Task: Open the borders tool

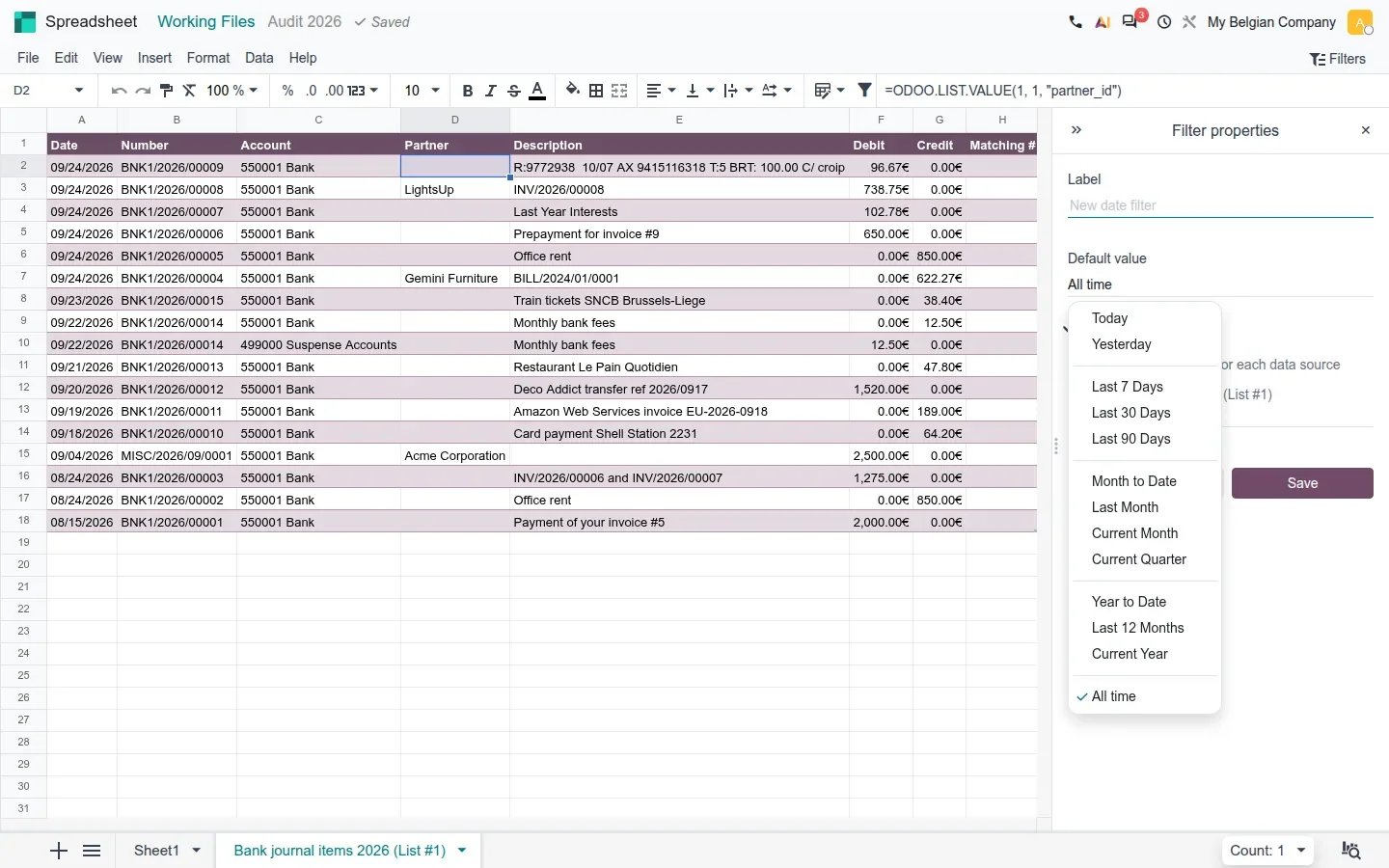Action: (596, 91)
